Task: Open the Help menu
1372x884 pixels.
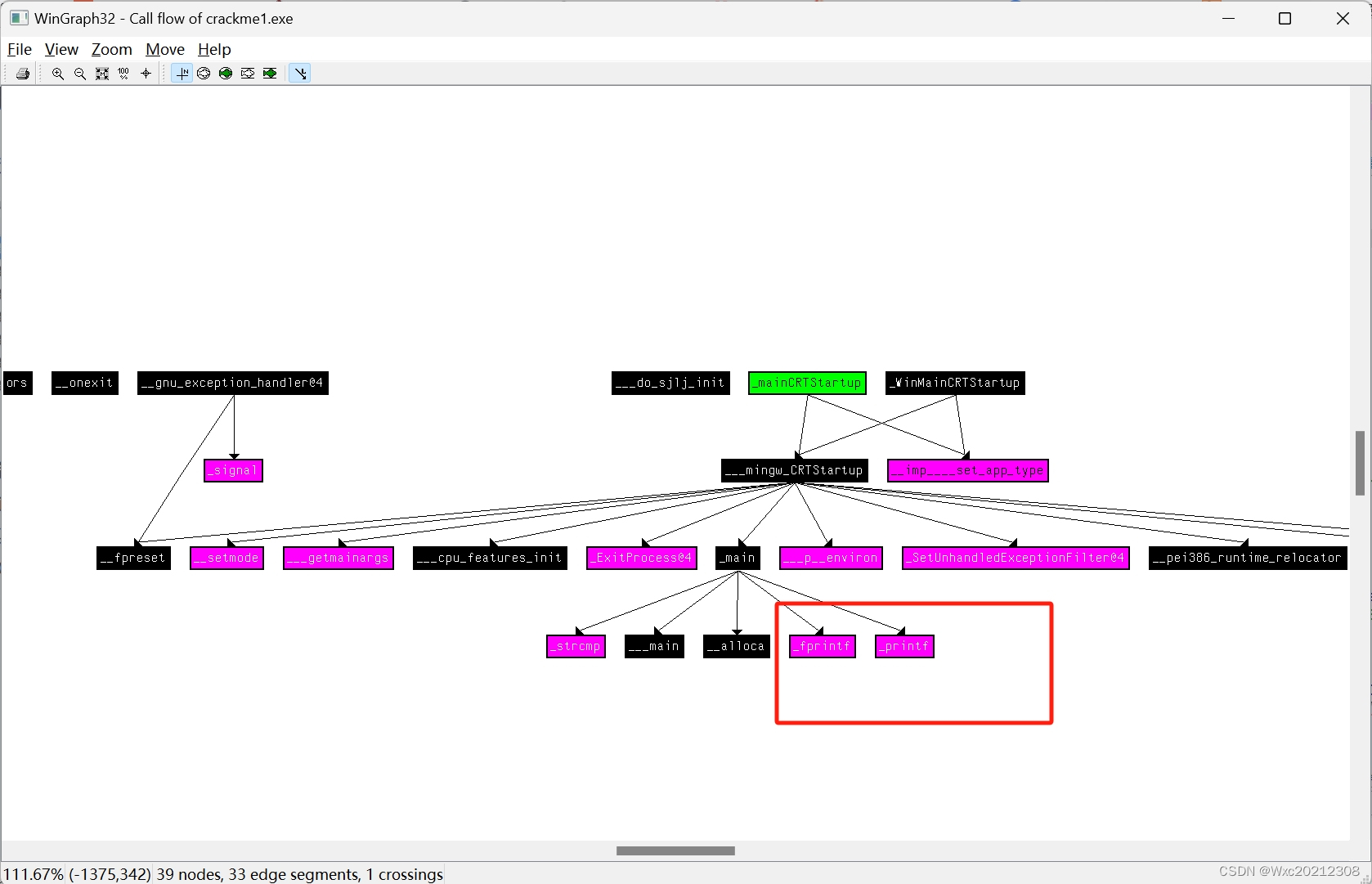Action: [214, 49]
